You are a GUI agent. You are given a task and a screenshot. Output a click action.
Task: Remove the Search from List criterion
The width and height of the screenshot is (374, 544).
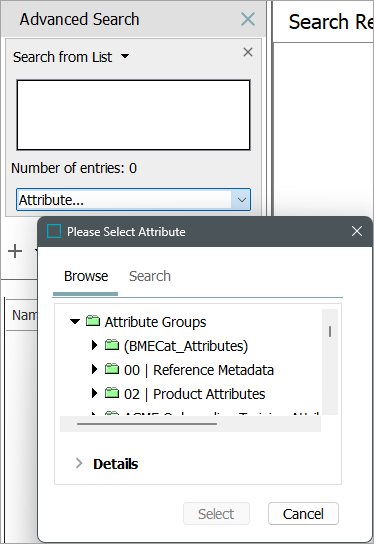point(248,52)
